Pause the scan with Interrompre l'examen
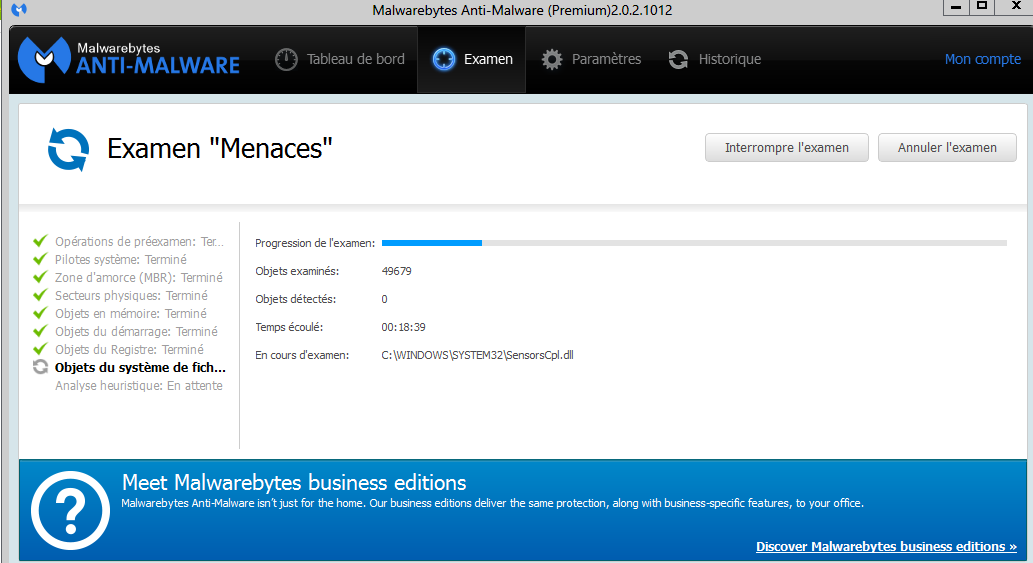 point(787,147)
